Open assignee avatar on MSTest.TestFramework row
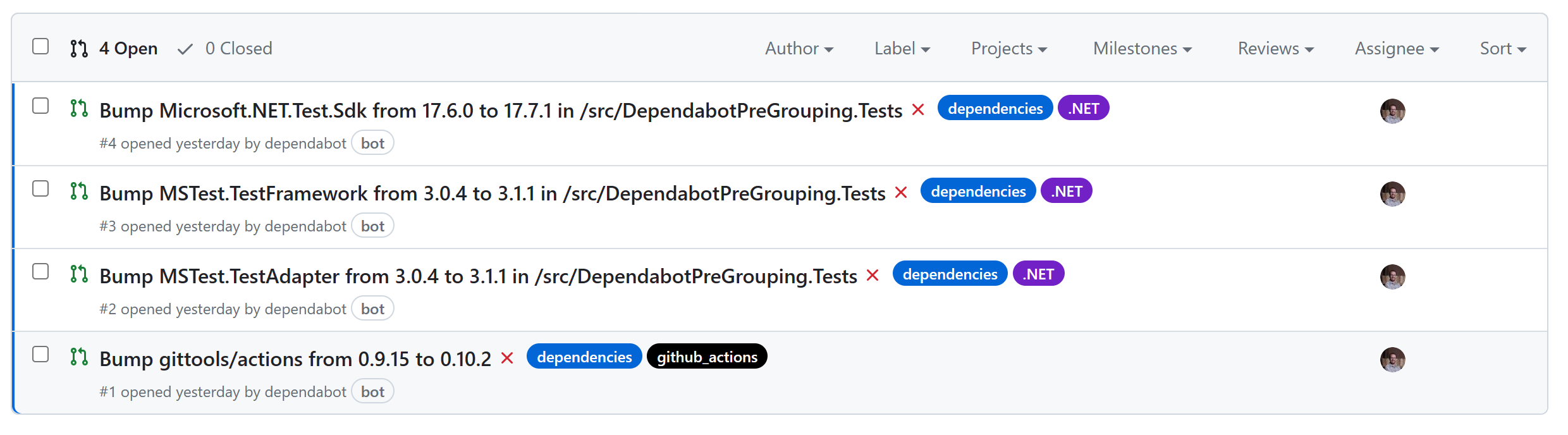Screen dimensions: 1568x435 pyautogui.click(x=1393, y=194)
